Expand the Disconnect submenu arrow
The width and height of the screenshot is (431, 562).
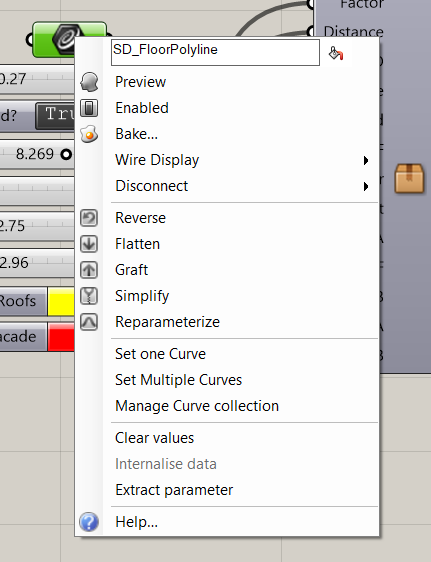point(366,186)
